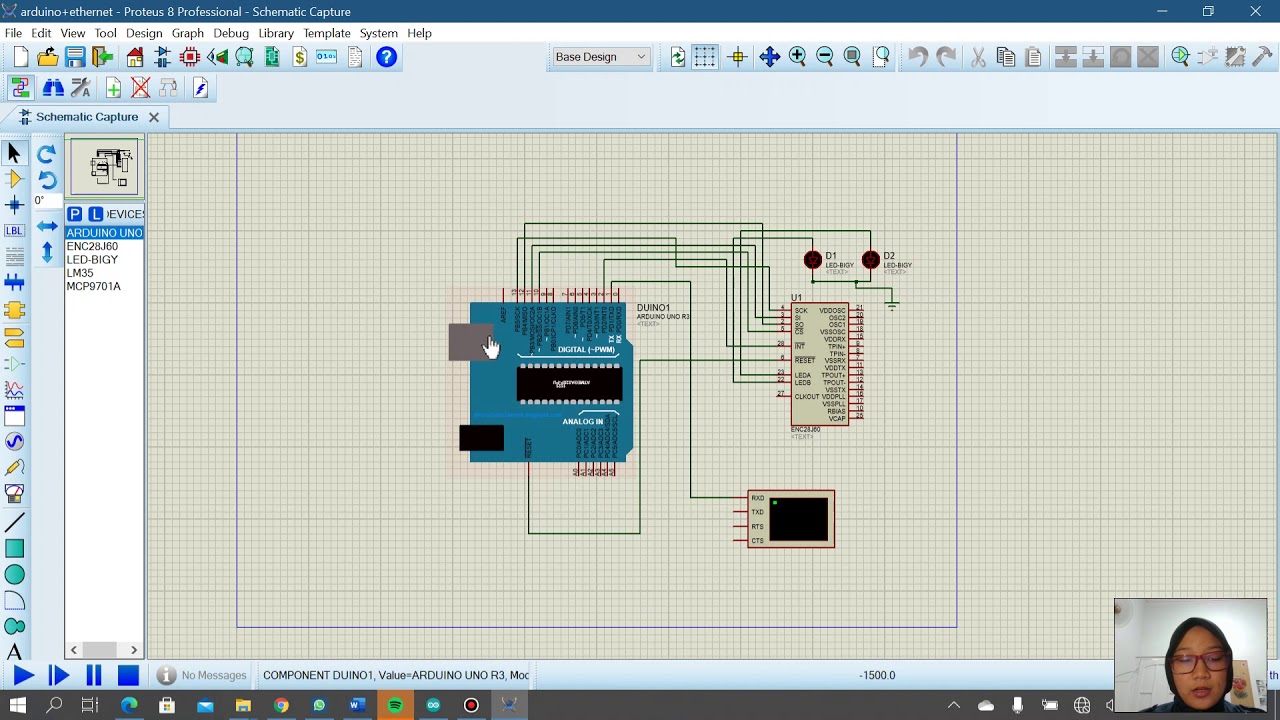
Task: Open Spotify from the taskbar
Action: point(395,705)
